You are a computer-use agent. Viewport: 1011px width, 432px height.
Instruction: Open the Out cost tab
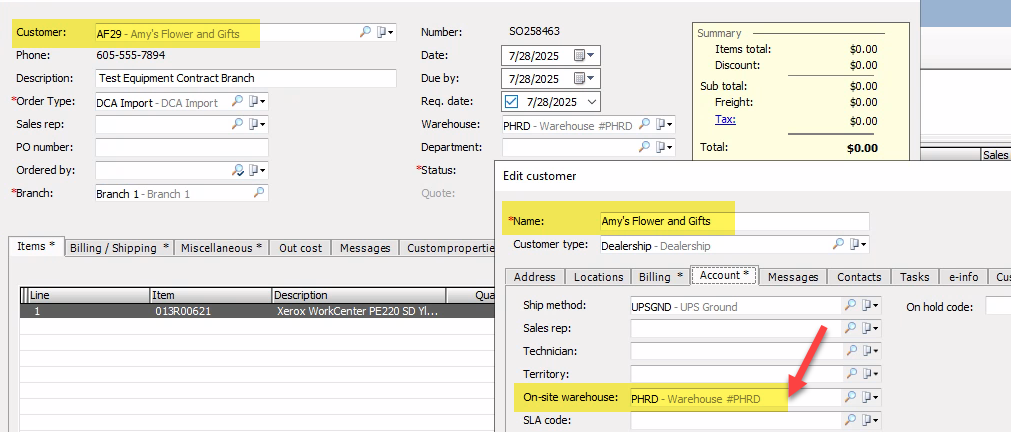[x=300, y=248]
